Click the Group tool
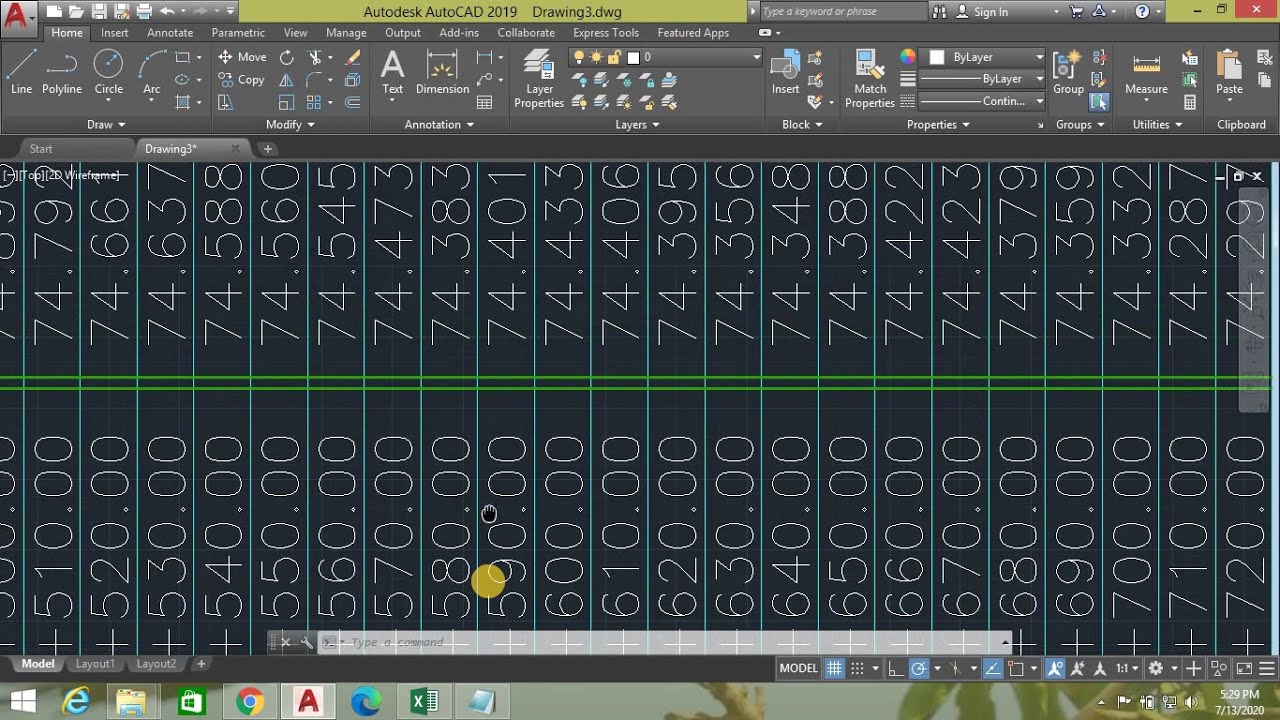This screenshot has height=720, width=1280. tap(1068, 72)
